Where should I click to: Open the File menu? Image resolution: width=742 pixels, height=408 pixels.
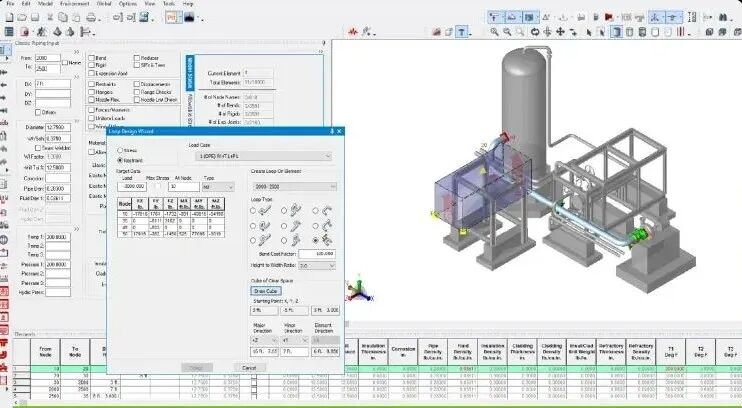point(10,3)
